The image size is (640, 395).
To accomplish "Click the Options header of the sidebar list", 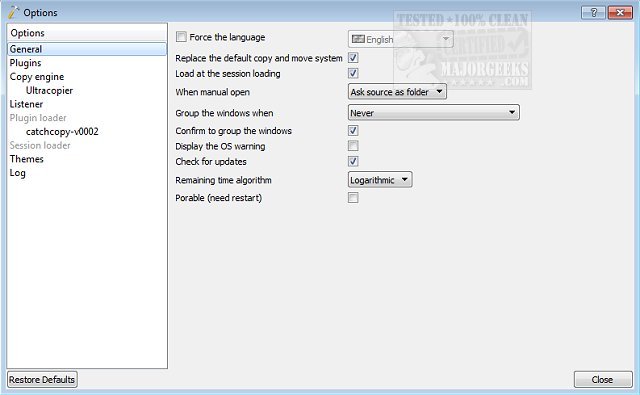I will pyautogui.click(x=87, y=33).
